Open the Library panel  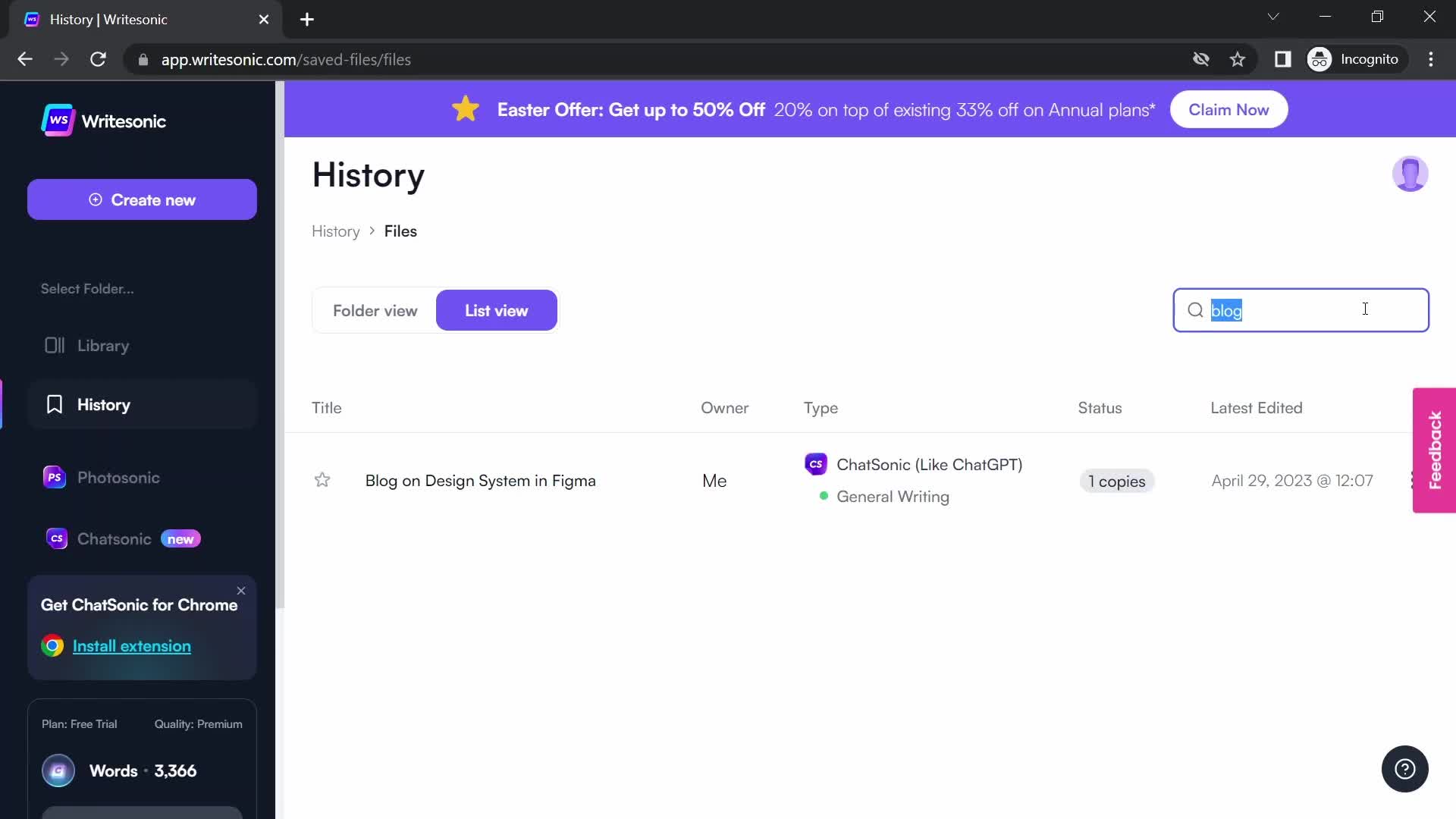click(x=104, y=344)
